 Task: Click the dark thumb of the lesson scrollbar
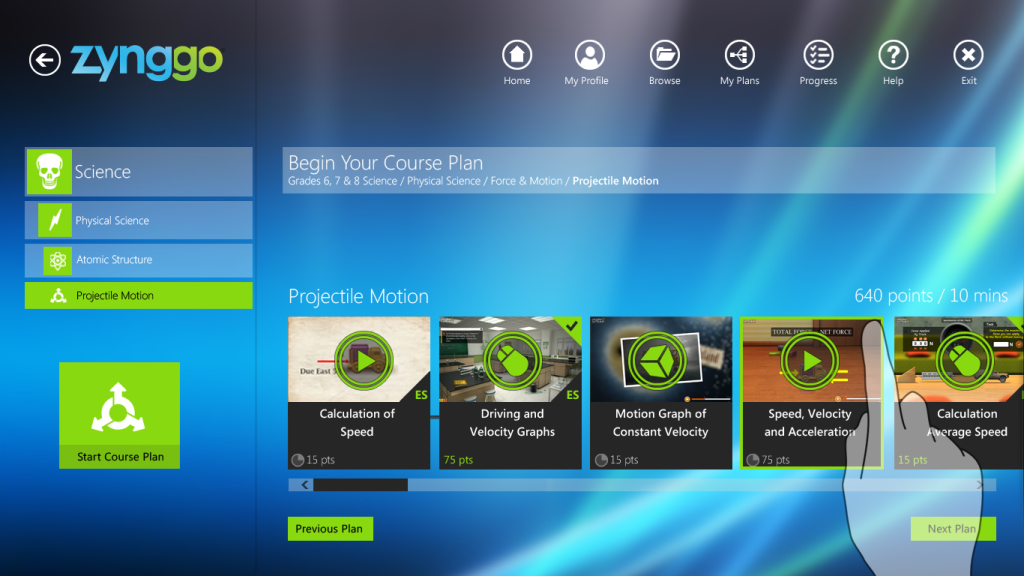pos(360,485)
